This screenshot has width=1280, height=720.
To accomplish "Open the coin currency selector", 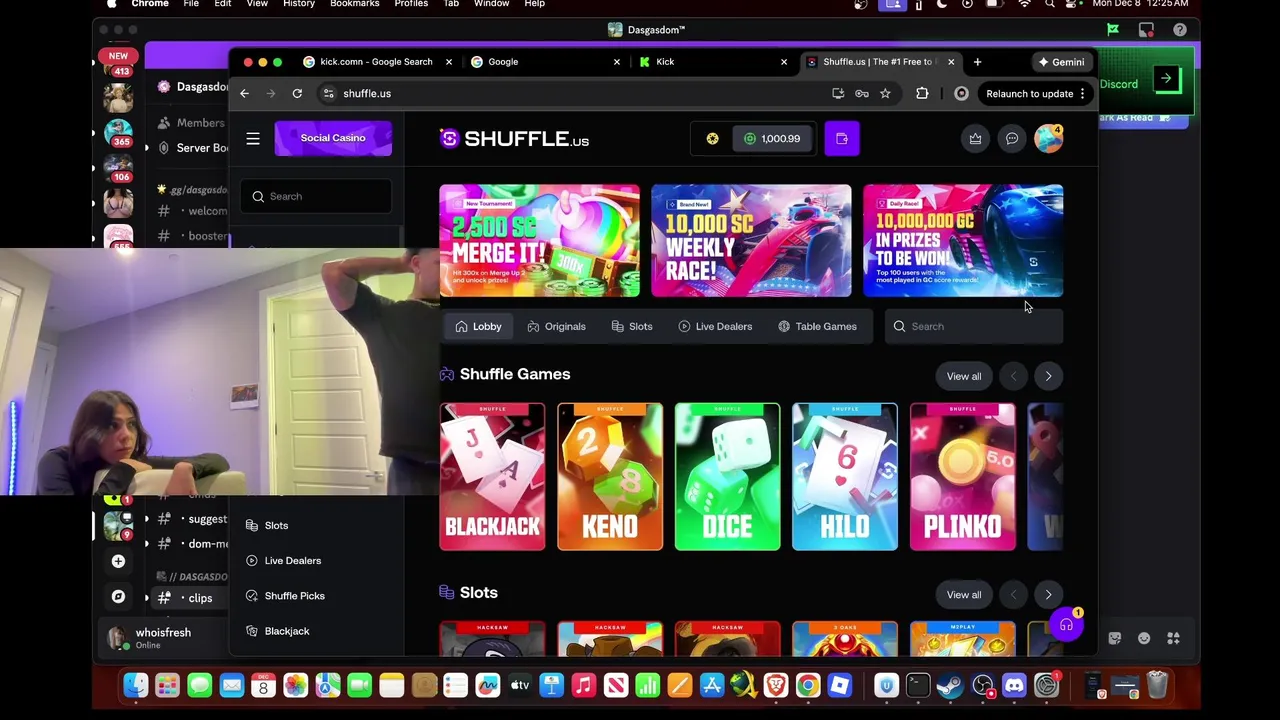I will (x=712, y=139).
